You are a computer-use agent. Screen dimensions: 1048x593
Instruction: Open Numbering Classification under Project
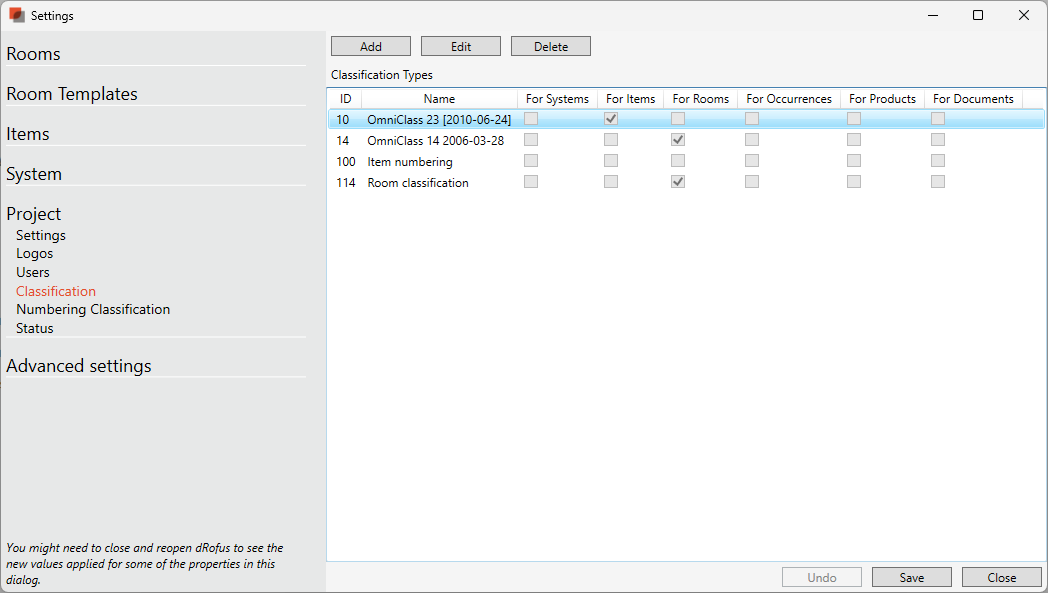pos(93,309)
